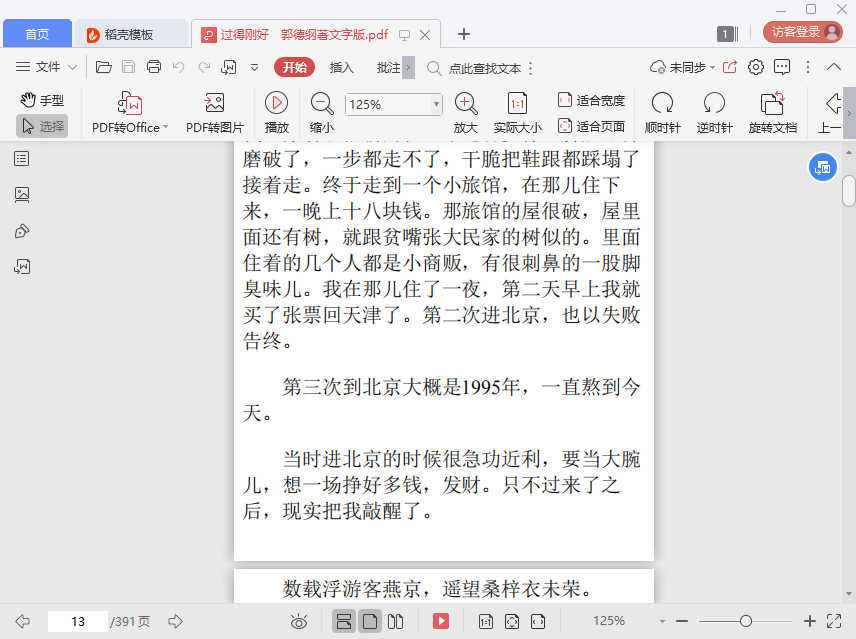This screenshot has width=856, height=639.
Task: Switch to single page view mode
Action: [x=370, y=621]
